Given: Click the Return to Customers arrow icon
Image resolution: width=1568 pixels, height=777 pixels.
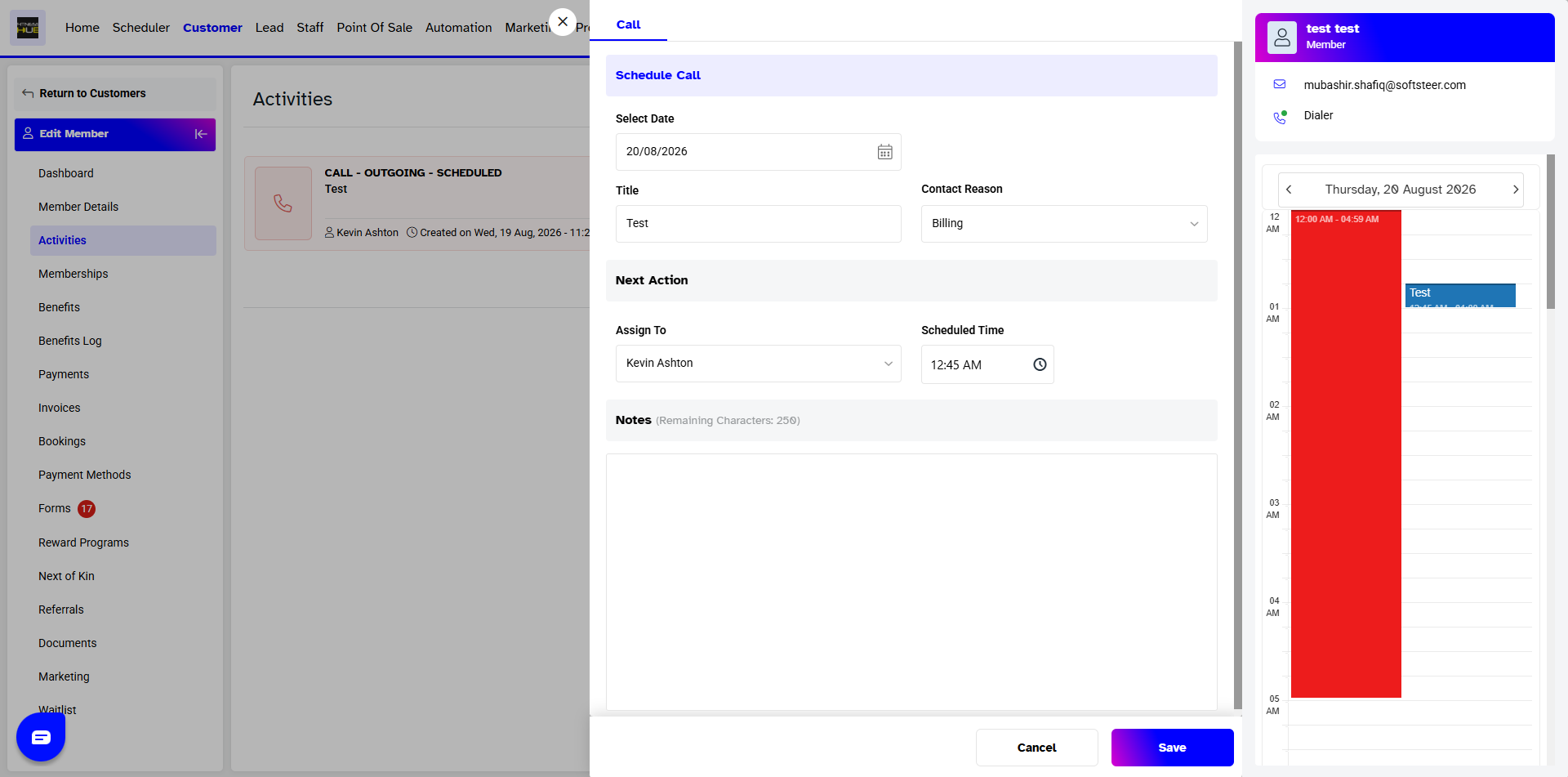Looking at the screenshot, I should click(x=28, y=93).
